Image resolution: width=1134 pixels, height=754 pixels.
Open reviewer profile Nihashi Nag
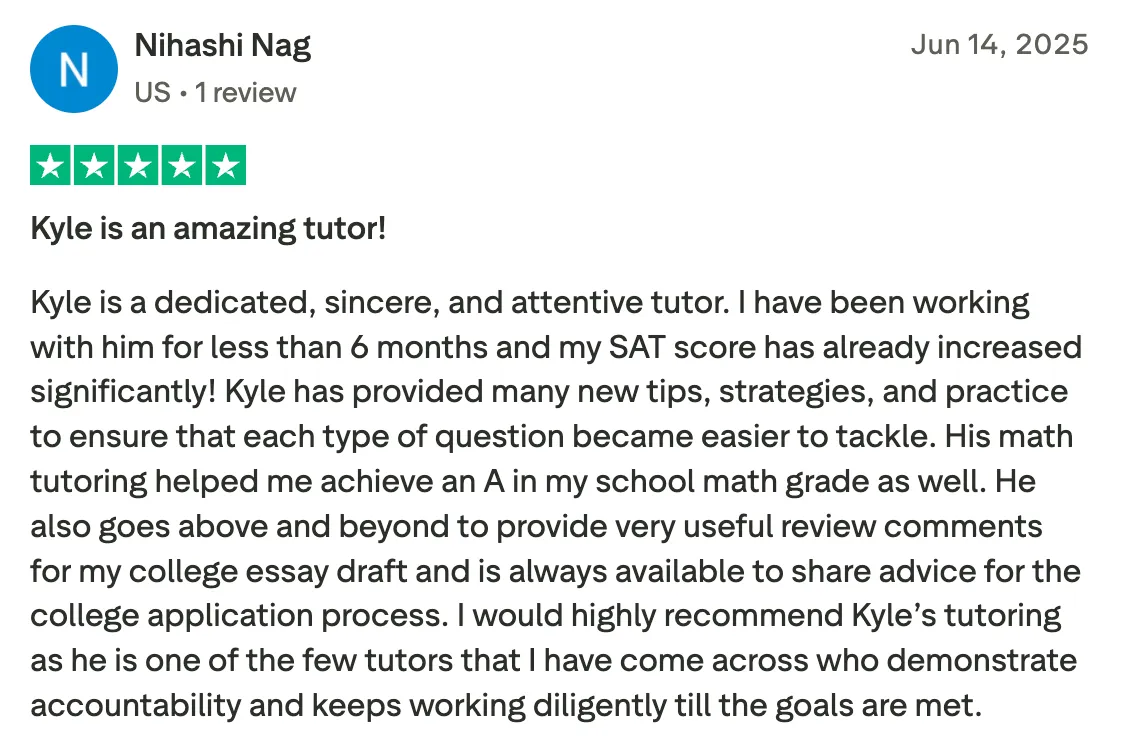click(x=223, y=46)
